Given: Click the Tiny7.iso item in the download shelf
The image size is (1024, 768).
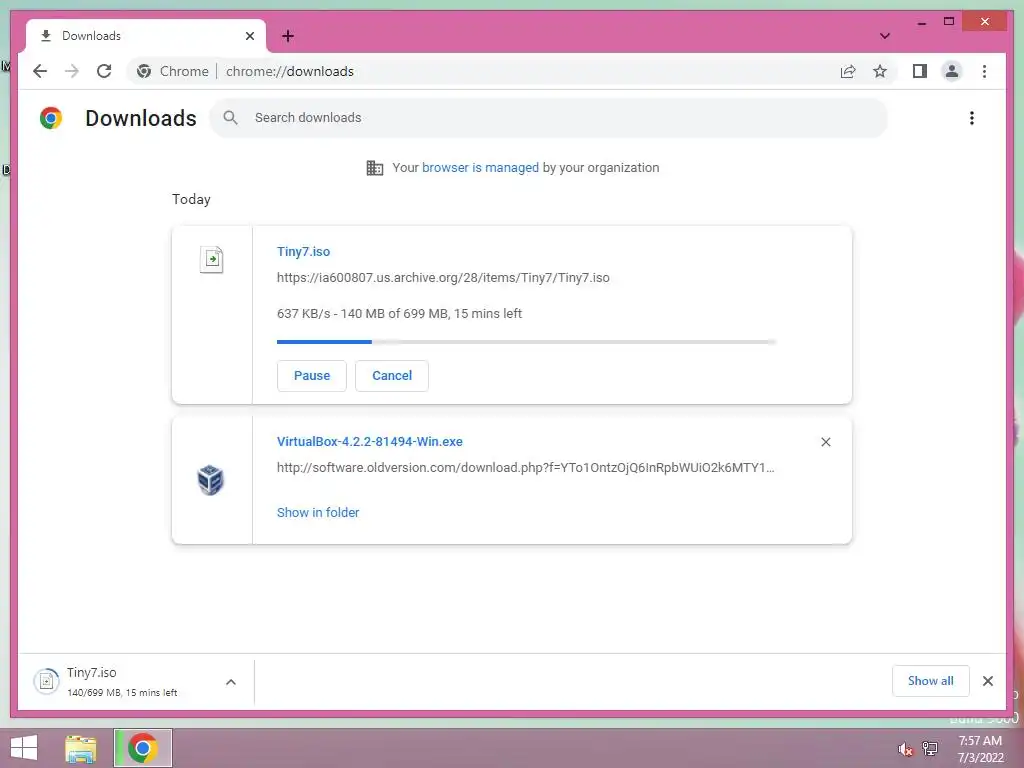Looking at the screenshot, I should [124, 682].
